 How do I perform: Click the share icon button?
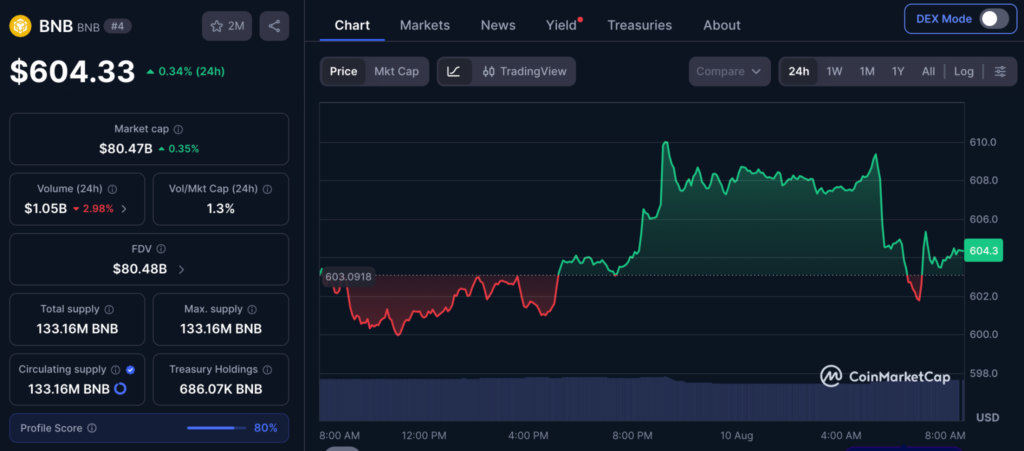click(274, 26)
